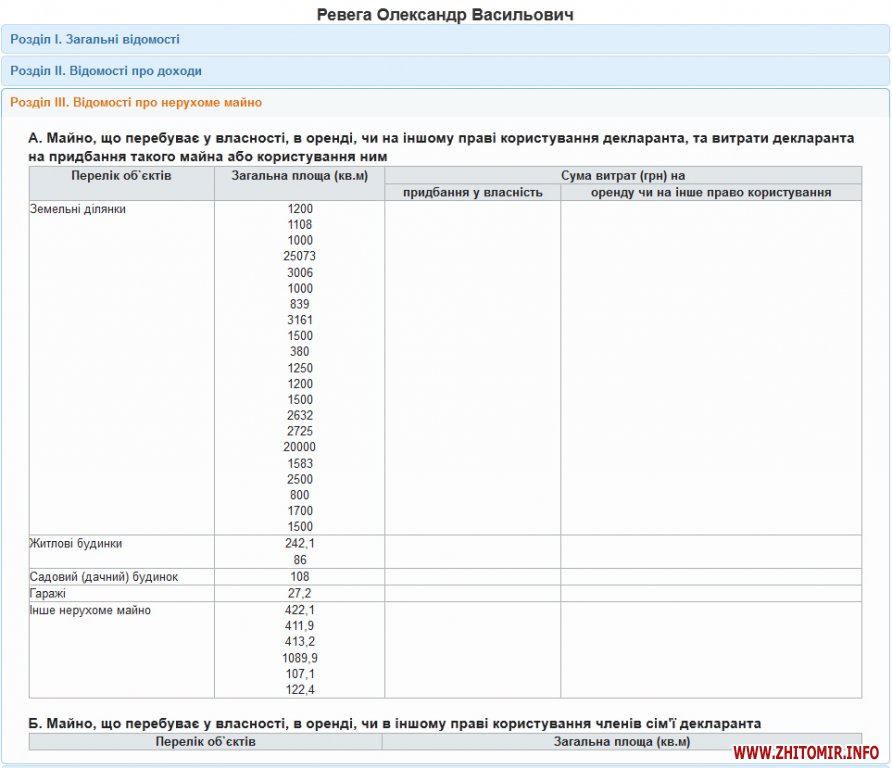The width and height of the screenshot is (892, 768).
Task: Click the land plot area value 20000
Action: tap(299, 448)
